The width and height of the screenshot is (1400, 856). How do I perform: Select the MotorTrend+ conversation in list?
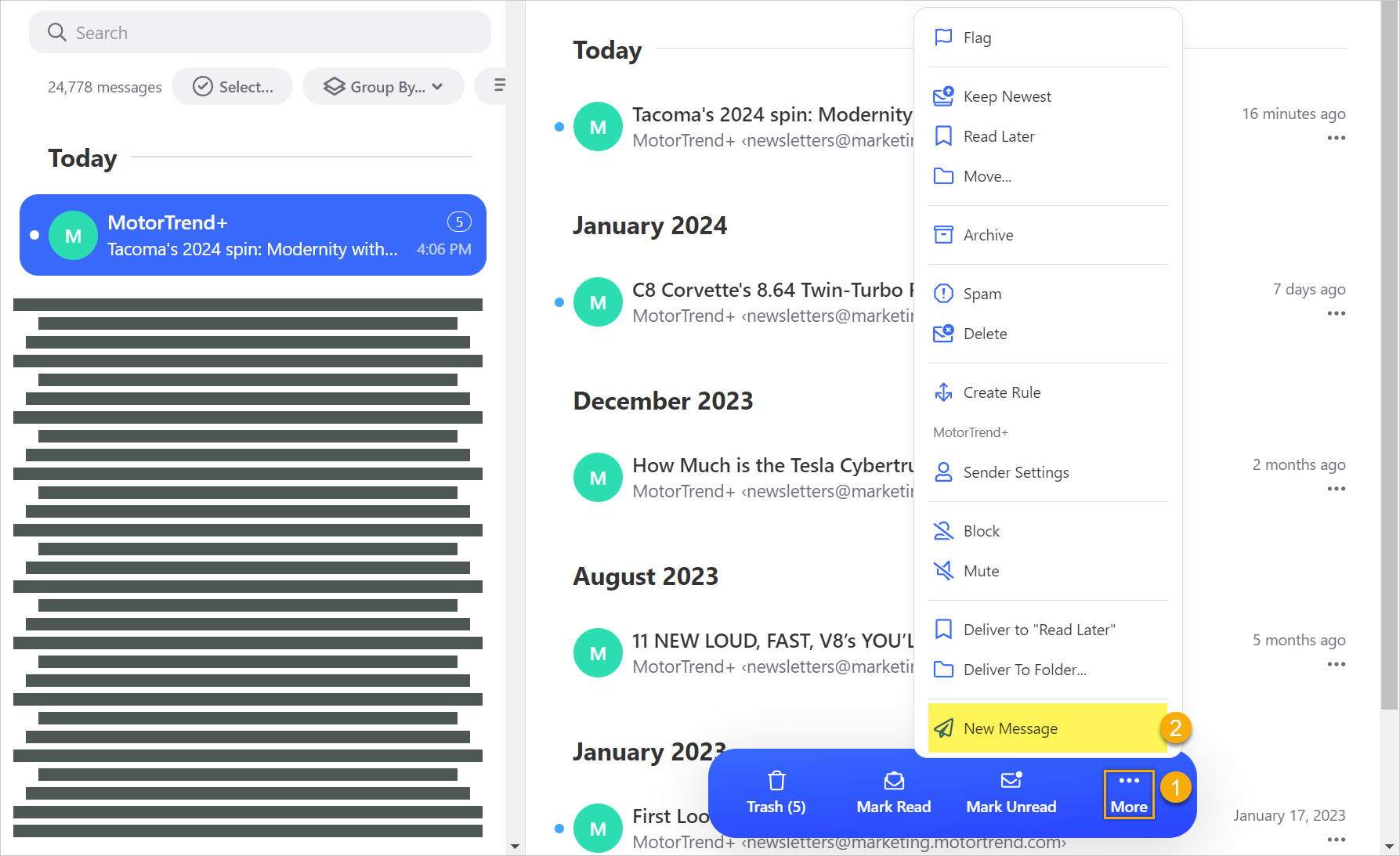pos(253,235)
